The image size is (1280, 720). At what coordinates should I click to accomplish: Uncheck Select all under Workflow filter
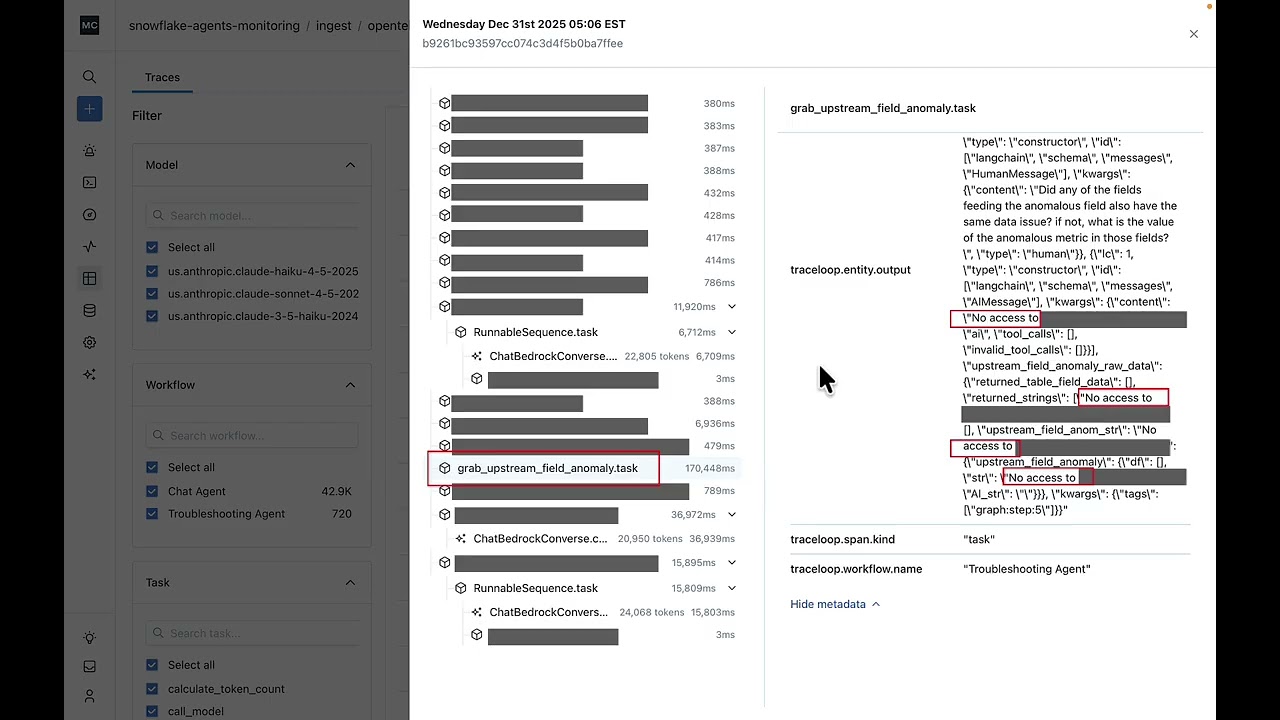(x=152, y=467)
